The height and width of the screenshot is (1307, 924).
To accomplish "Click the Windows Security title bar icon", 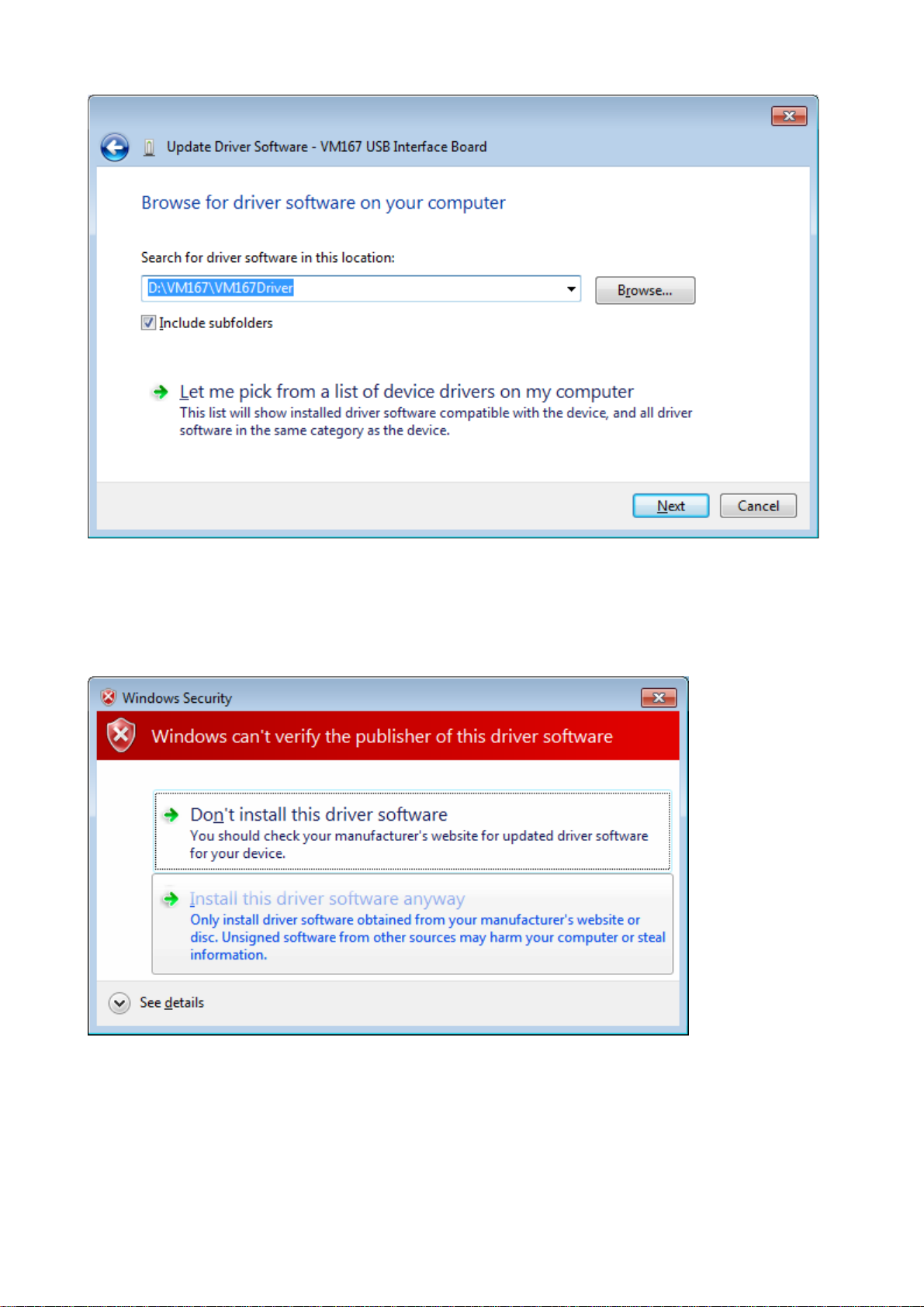I will 109,697.
